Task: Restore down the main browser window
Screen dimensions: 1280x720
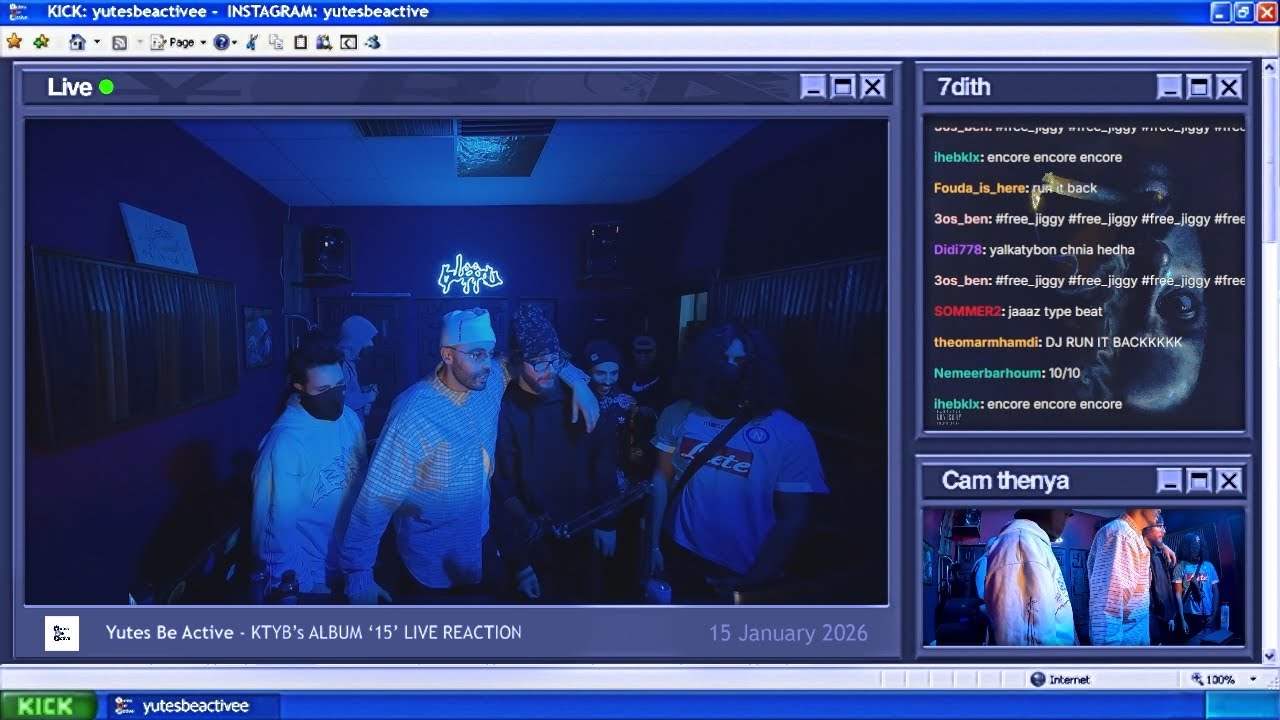Action: point(1243,12)
